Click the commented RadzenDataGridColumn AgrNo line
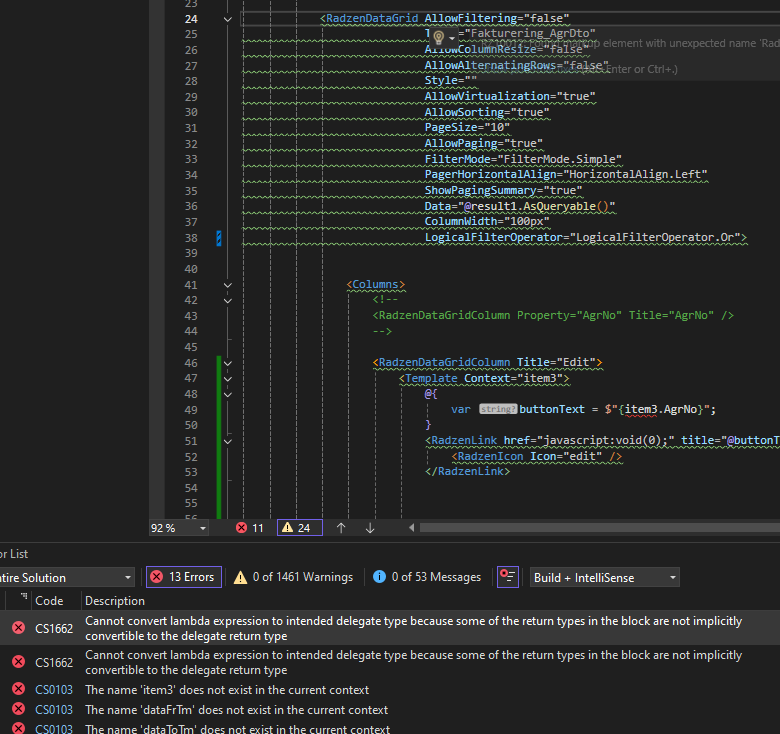 point(553,315)
